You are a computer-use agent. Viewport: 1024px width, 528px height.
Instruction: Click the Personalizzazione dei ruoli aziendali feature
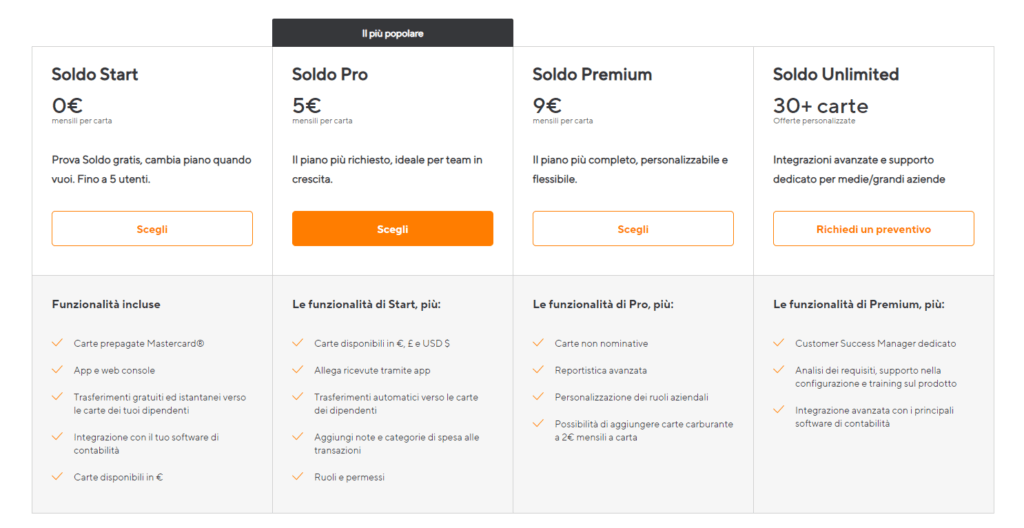point(632,397)
